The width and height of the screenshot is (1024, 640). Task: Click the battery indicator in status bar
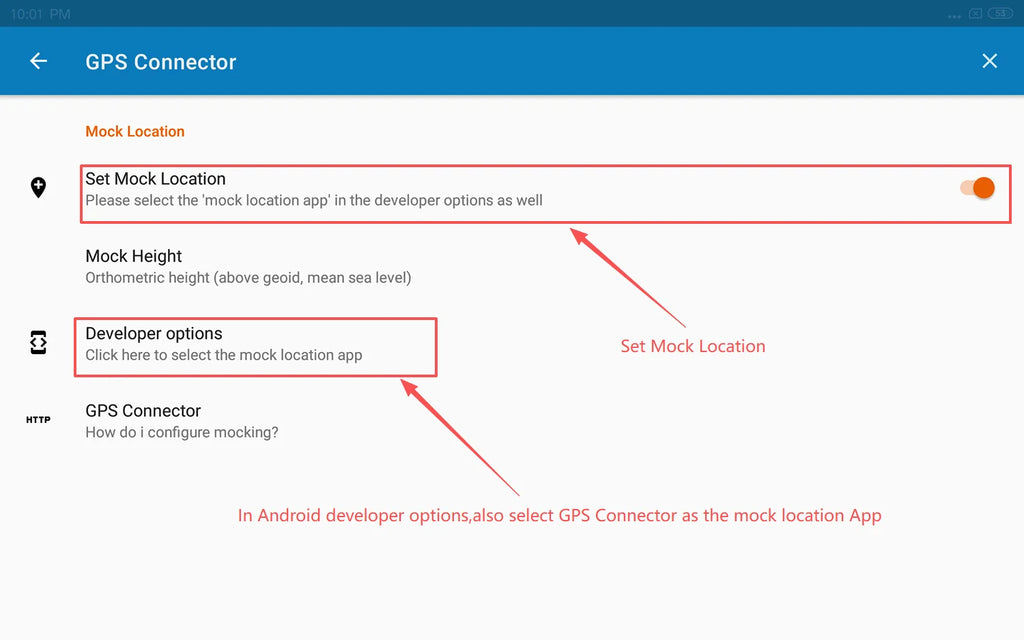[1000, 13]
